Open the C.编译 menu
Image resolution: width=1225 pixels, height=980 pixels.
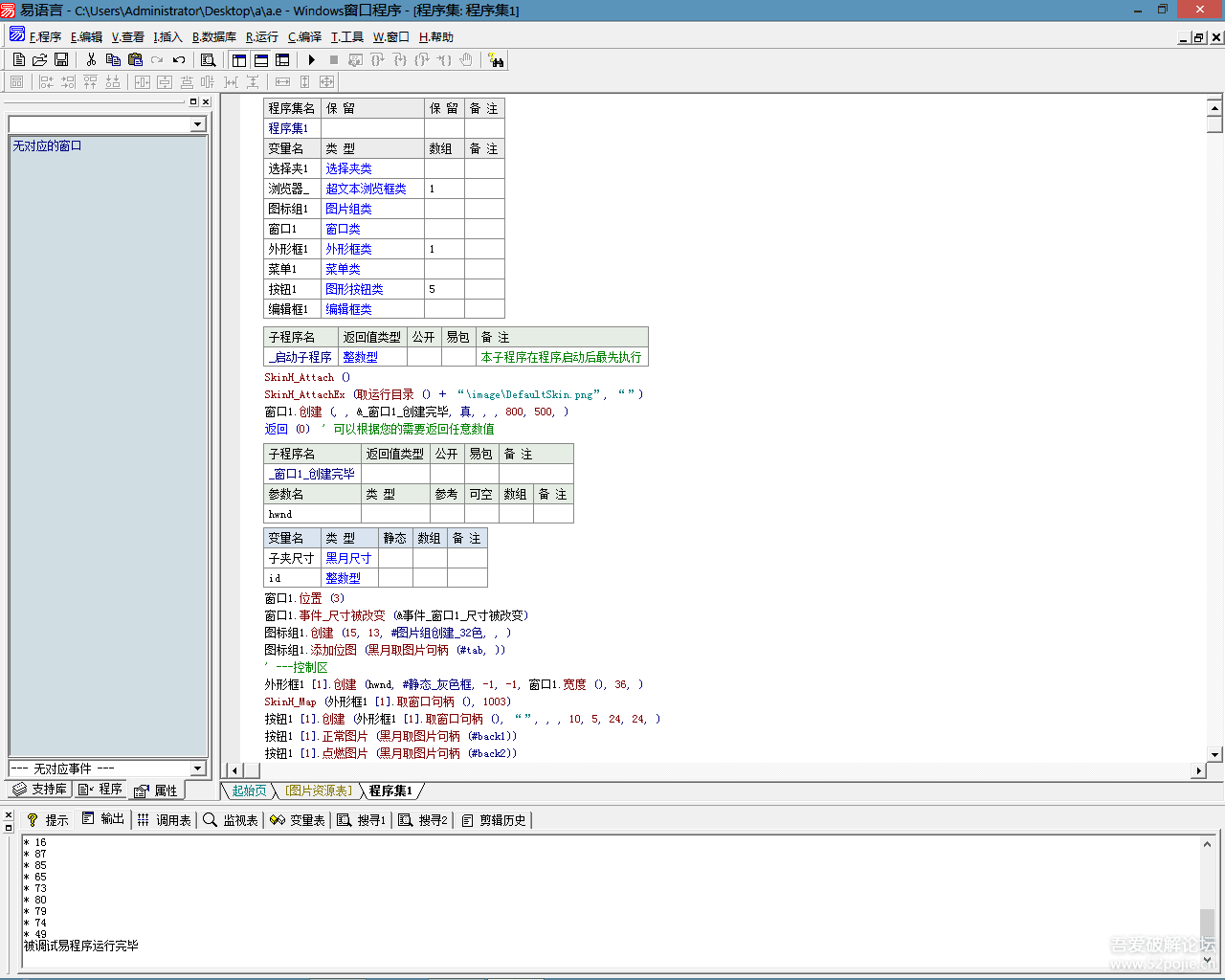click(304, 37)
